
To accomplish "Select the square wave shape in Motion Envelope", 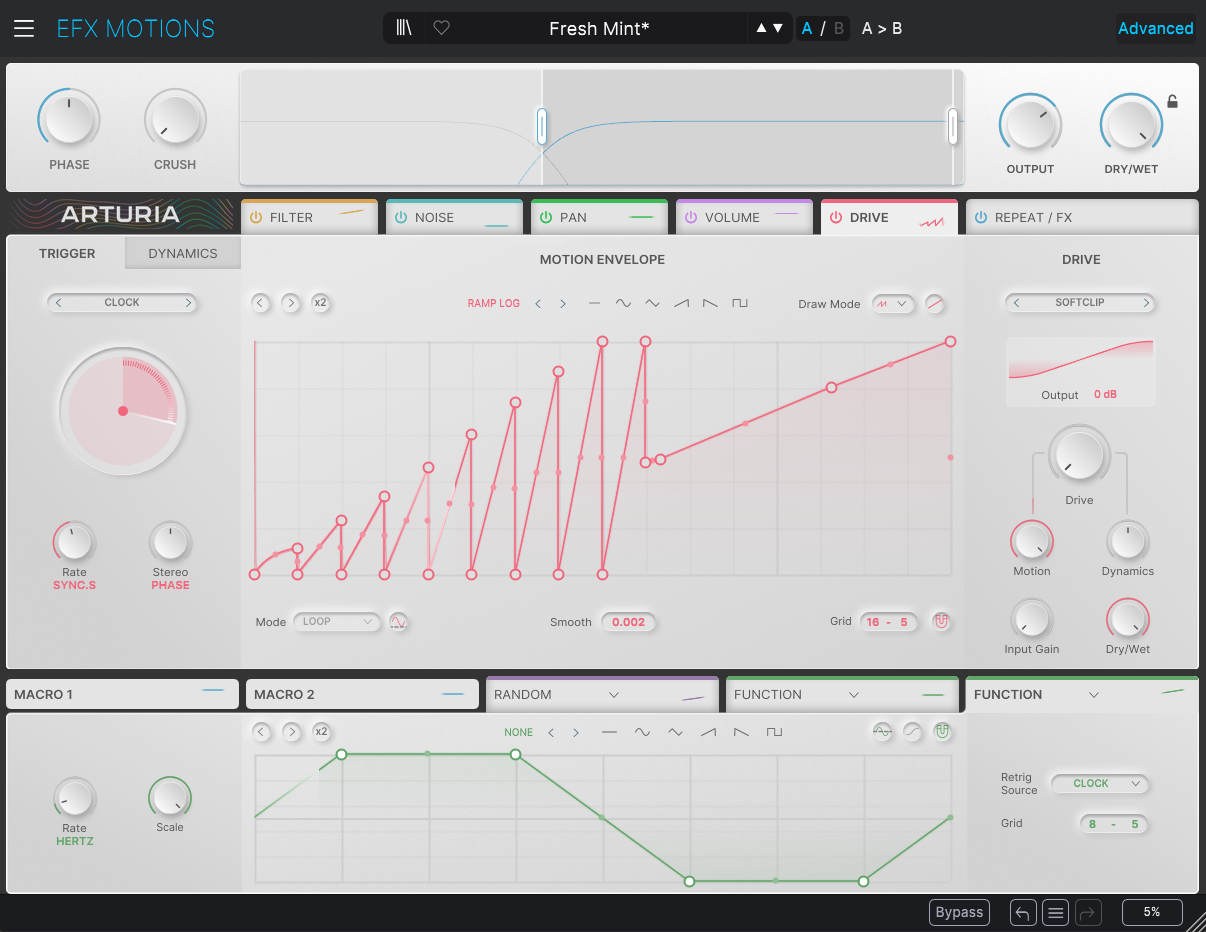I will [740, 303].
